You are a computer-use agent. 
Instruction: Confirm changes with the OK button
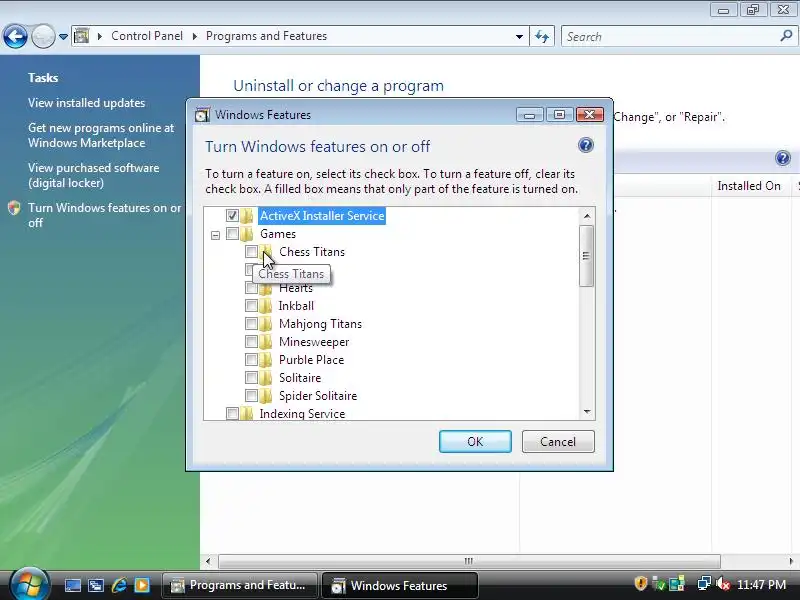475,441
